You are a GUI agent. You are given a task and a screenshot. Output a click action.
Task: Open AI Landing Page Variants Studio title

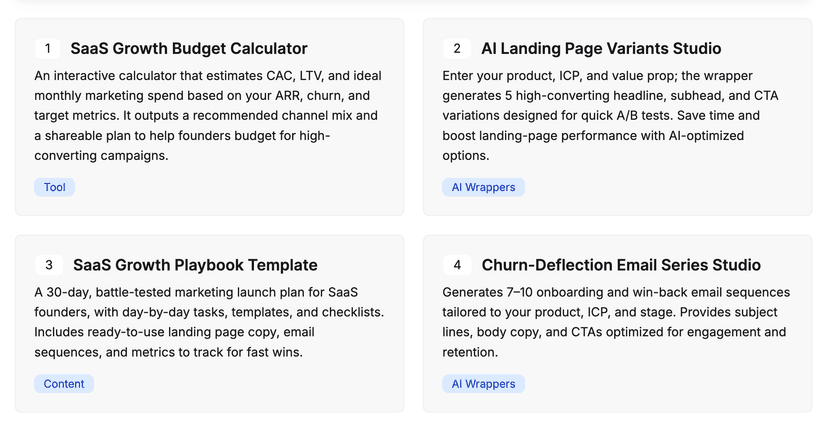[601, 48]
